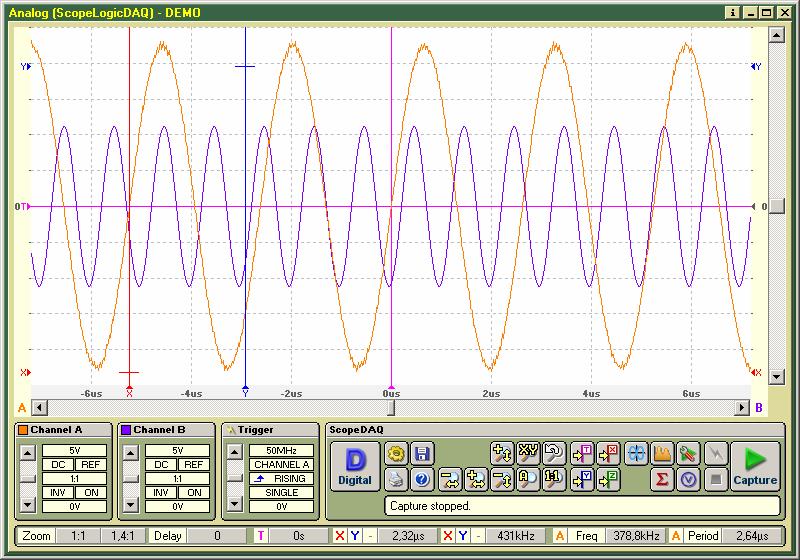Toggle Channel A DC coupling
The width and height of the screenshot is (800, 560).
(58, 465)
